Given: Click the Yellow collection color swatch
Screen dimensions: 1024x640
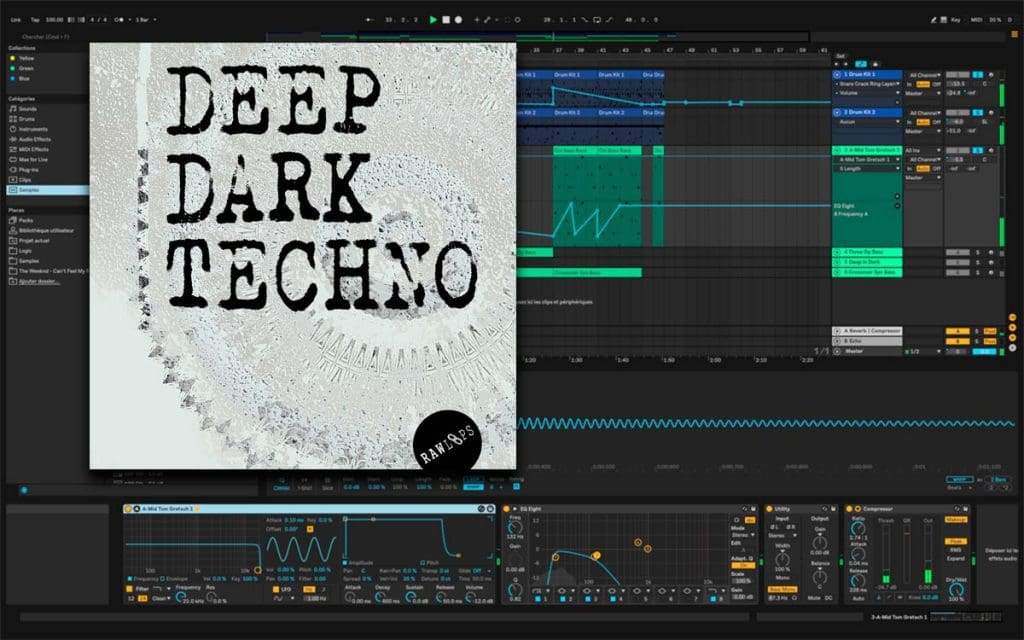Looking at the screenshot, I should pyautogui.click(x=12, y=57).
